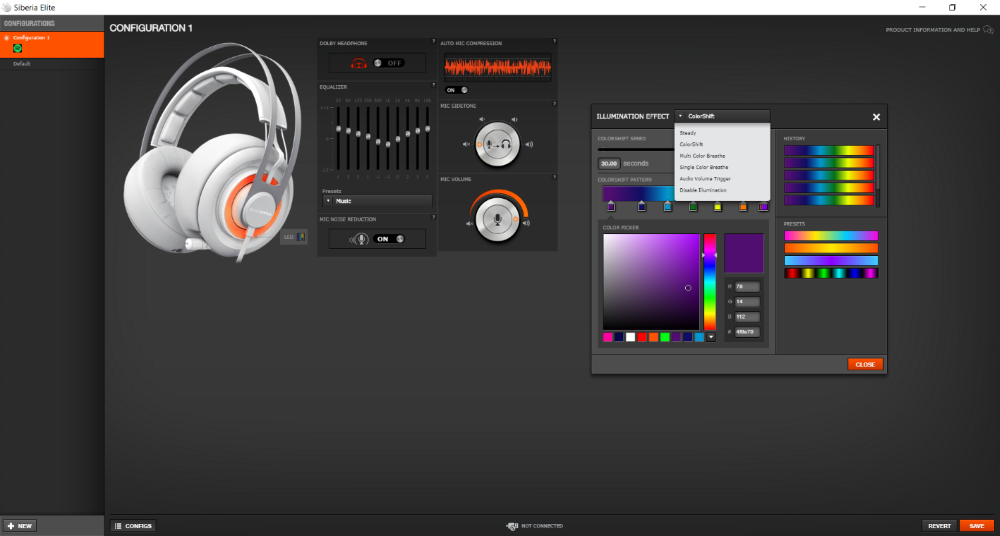
Task: Click the History list scrollbar
Action: [878, 175]
